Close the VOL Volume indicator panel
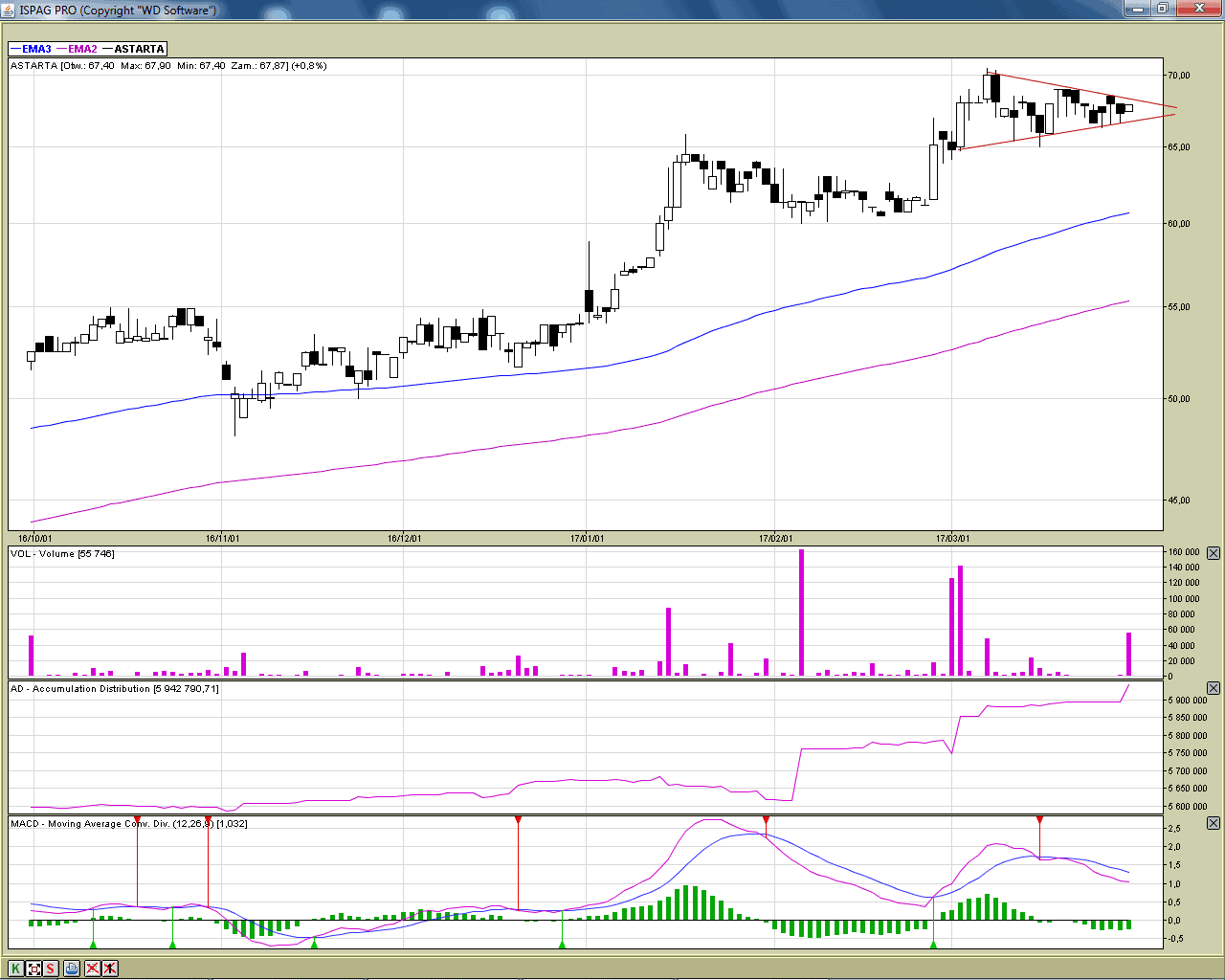 [x=1214, y=553]
